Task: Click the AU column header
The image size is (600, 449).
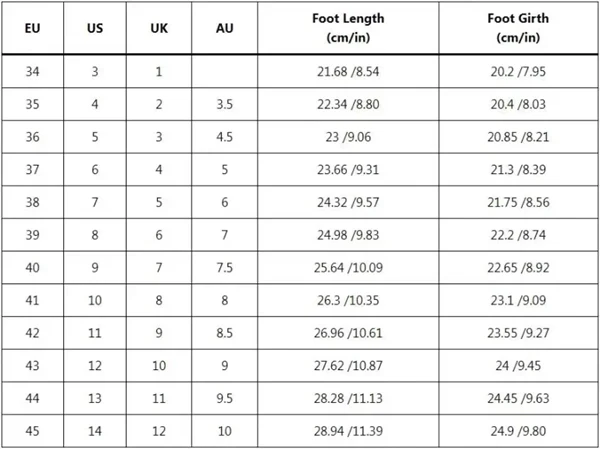Action: (x=224, y=28)
